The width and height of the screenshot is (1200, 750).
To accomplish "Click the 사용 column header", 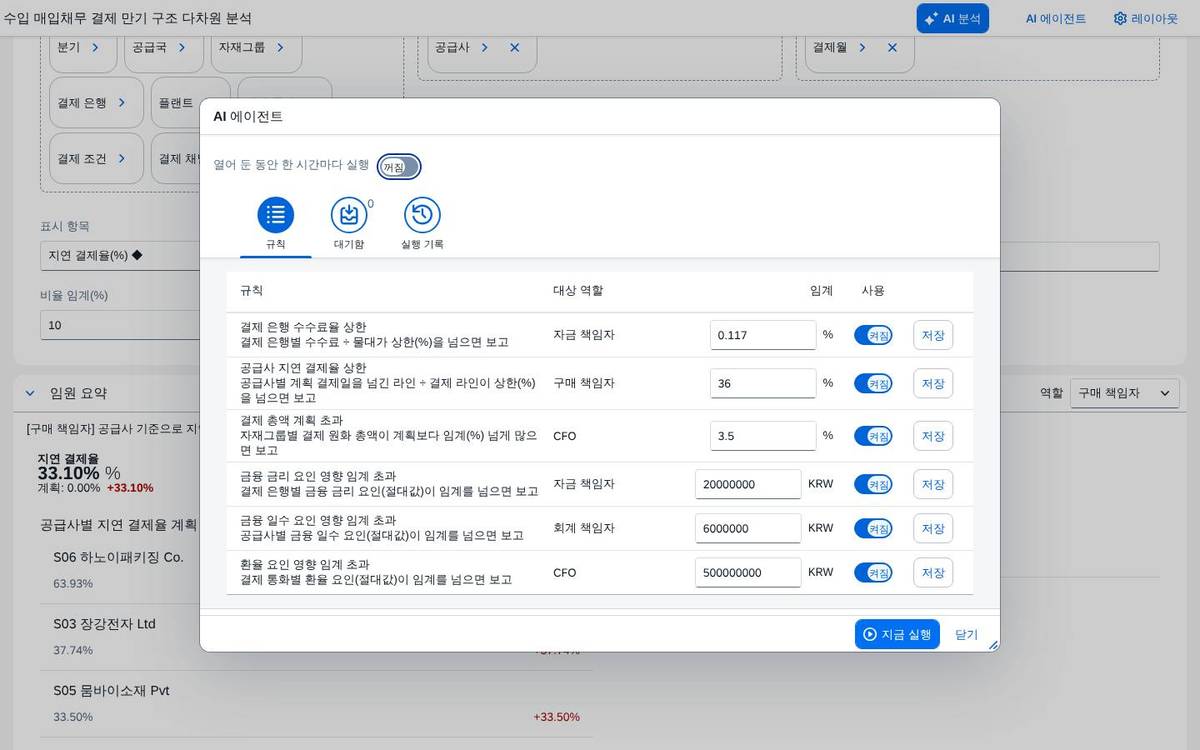I will pyautogui.click(x=873, y=291).
